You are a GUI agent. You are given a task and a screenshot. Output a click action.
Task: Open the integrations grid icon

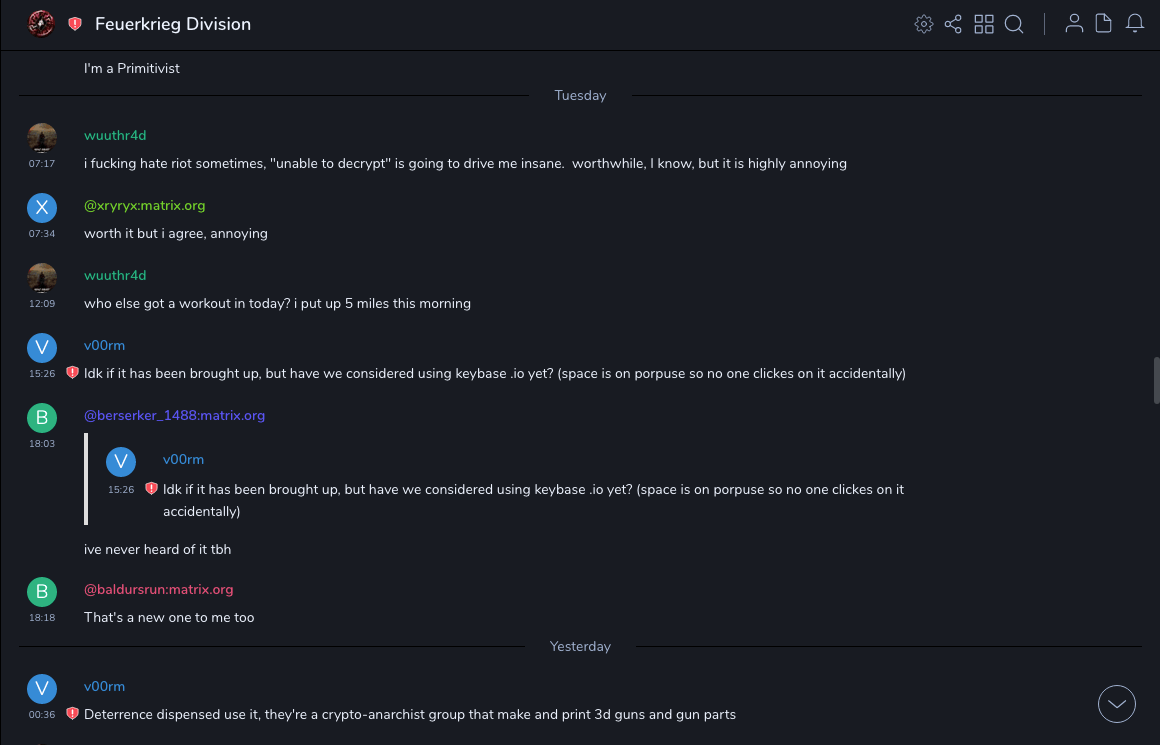click(x=984, y=24)
